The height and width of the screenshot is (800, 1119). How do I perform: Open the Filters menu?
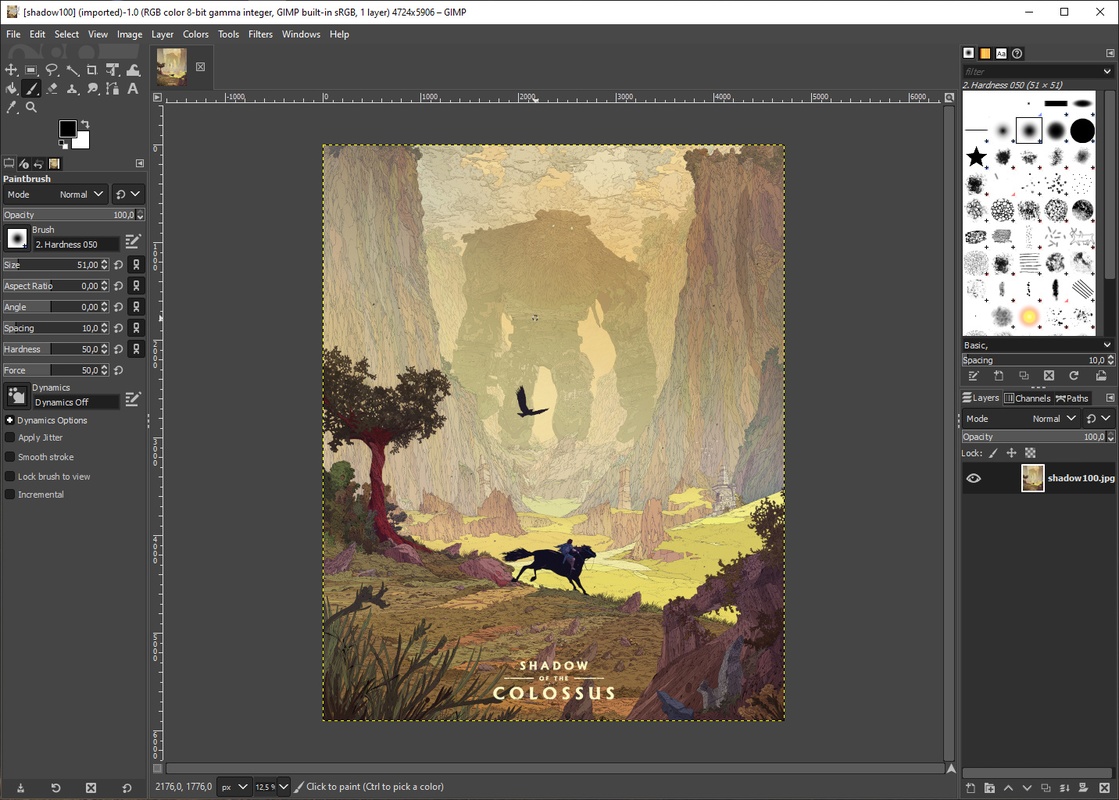(x=260, y=34)
